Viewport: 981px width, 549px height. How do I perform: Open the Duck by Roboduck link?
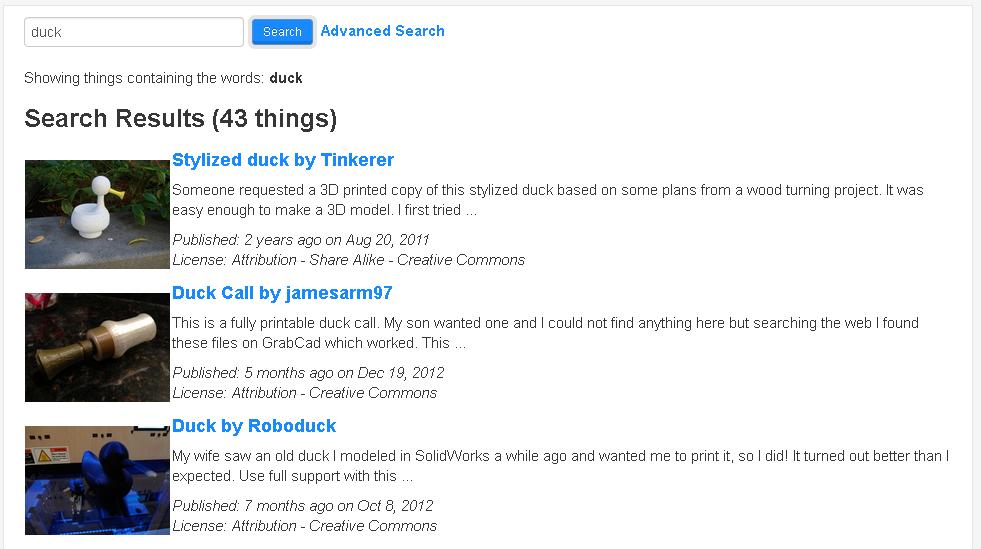(254, 426)
